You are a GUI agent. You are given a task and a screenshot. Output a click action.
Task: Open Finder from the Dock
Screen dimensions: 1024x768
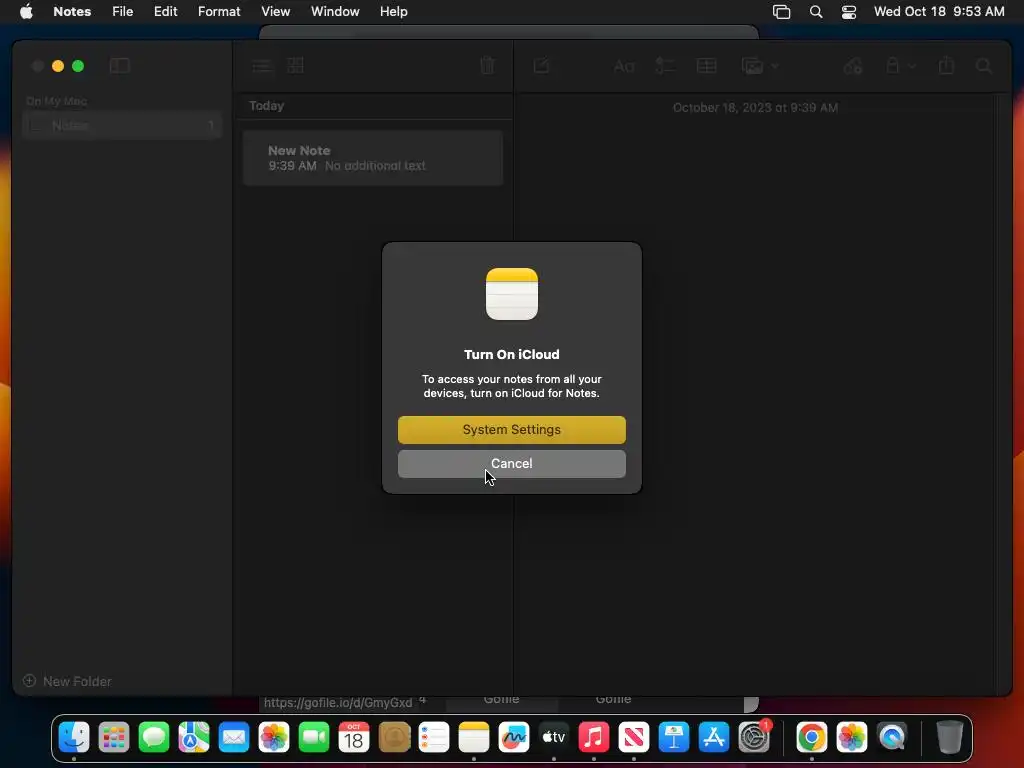coord(74,737)
